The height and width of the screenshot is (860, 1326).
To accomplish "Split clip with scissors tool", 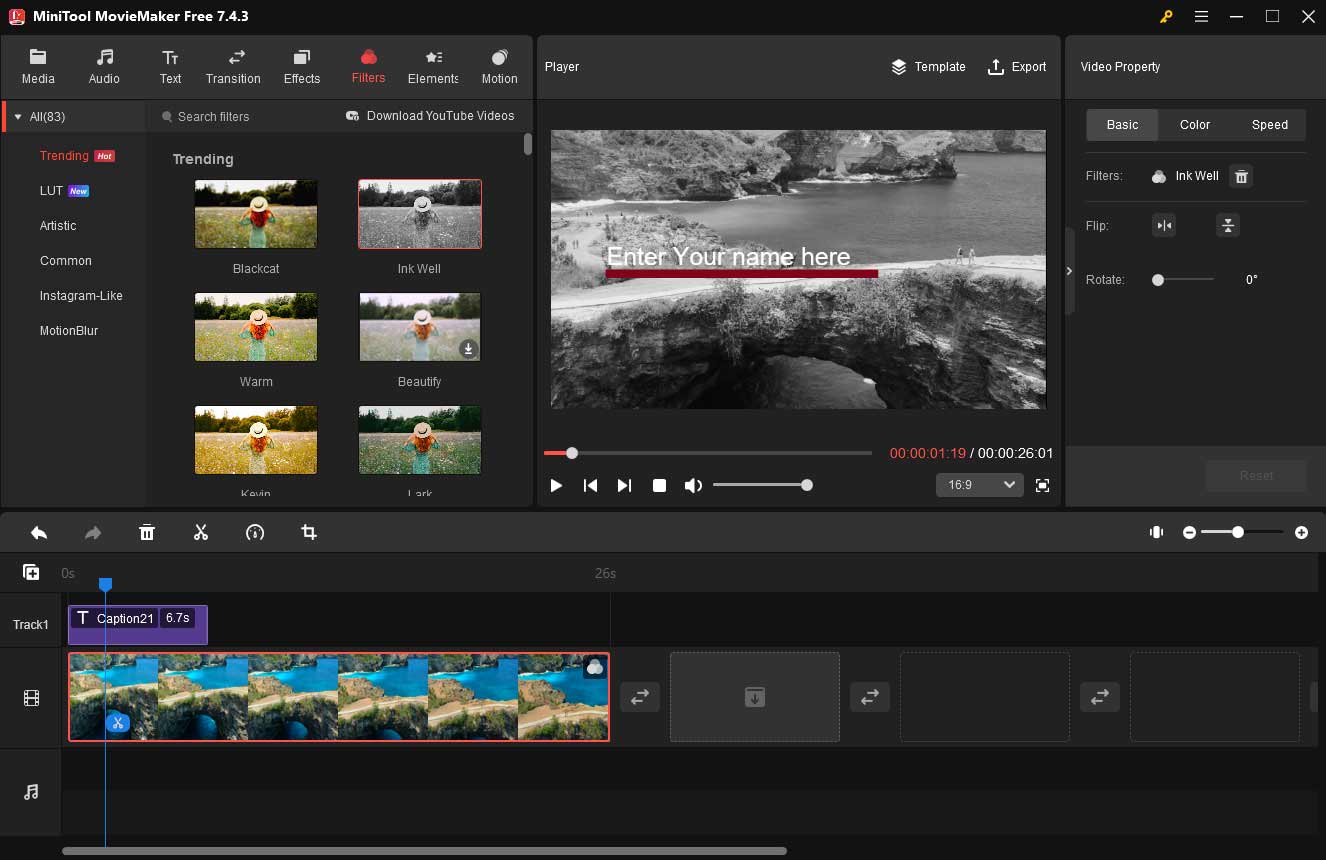I will 201,533.
